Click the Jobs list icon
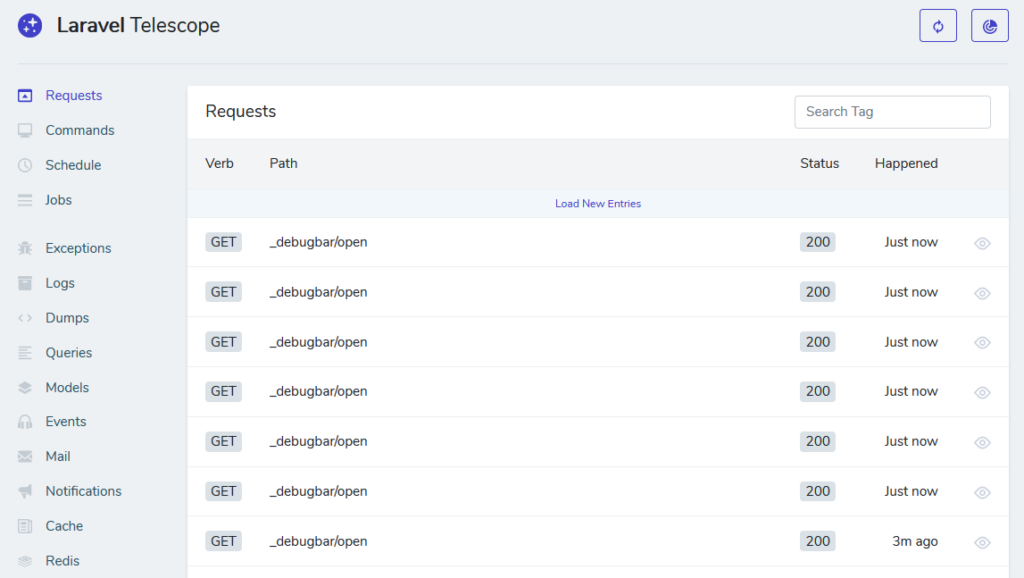The width and height of the screenshot is (1024, 578). (x=25, y=200)
